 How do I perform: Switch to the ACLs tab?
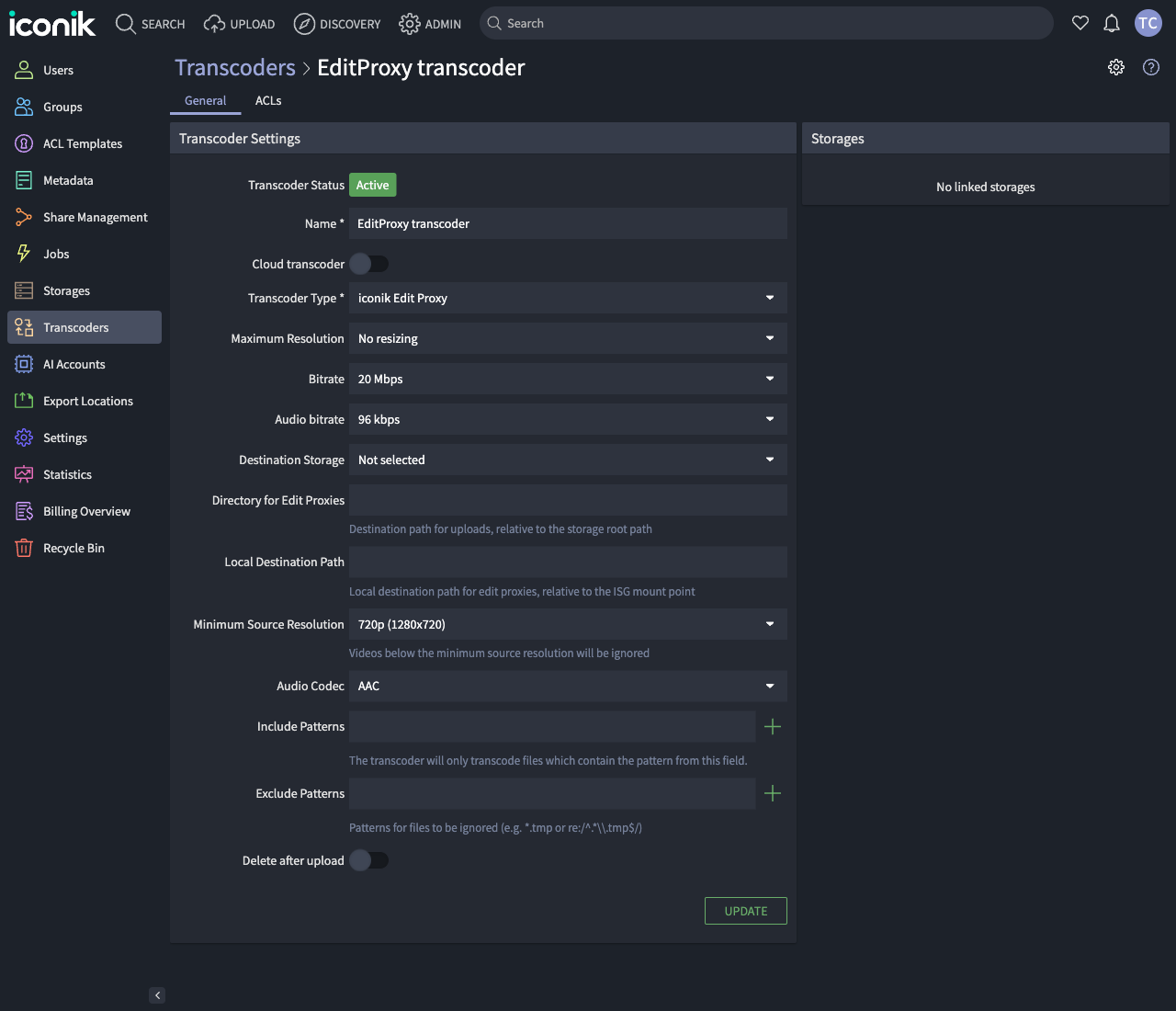coord(267,100)
